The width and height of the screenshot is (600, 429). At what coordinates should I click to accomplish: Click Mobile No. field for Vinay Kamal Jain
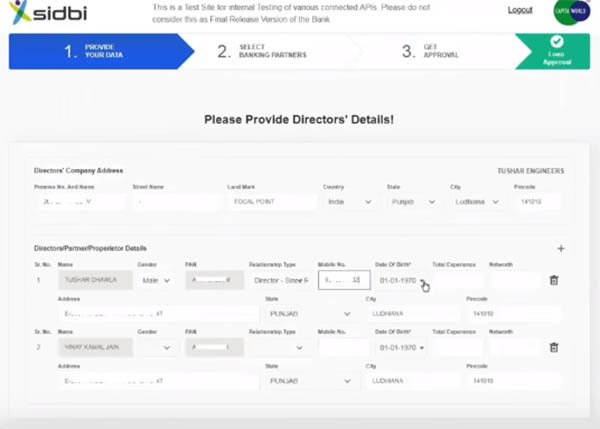click(343, 347)
